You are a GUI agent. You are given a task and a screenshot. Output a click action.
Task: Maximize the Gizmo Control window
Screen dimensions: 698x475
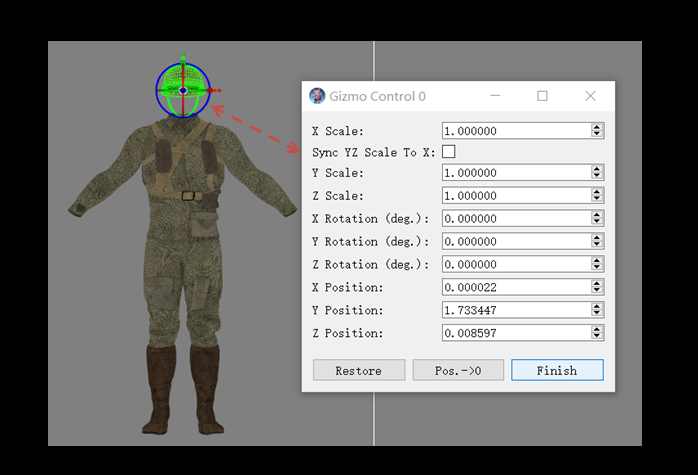(x=542, y=96)
